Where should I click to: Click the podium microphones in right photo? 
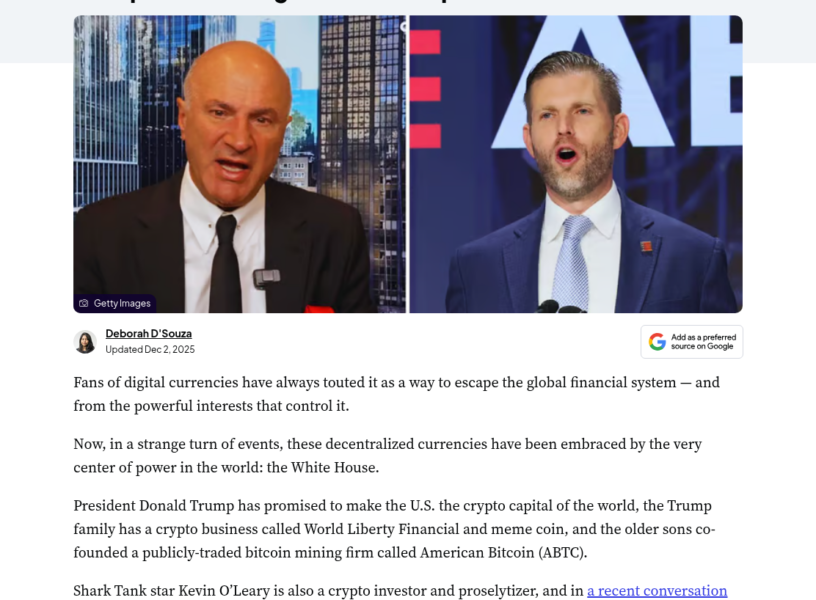pos(562,307)
